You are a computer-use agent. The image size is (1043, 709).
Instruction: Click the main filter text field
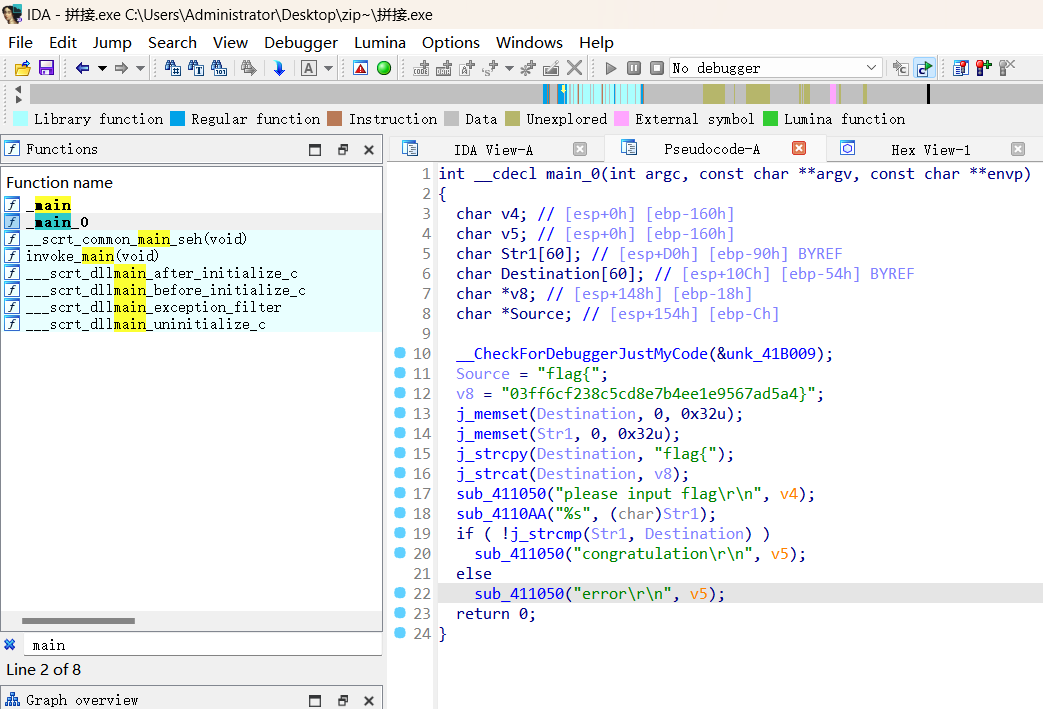click(204, 645)
